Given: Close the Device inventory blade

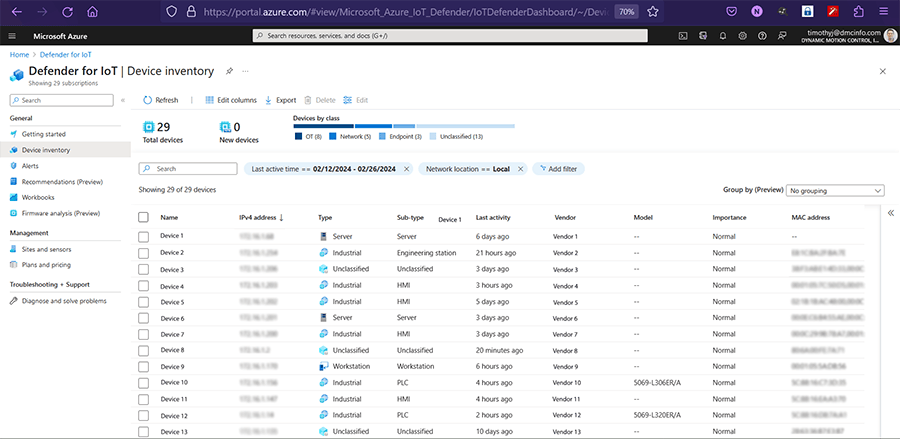Looking at the screenshot, I should coord(883,71).
